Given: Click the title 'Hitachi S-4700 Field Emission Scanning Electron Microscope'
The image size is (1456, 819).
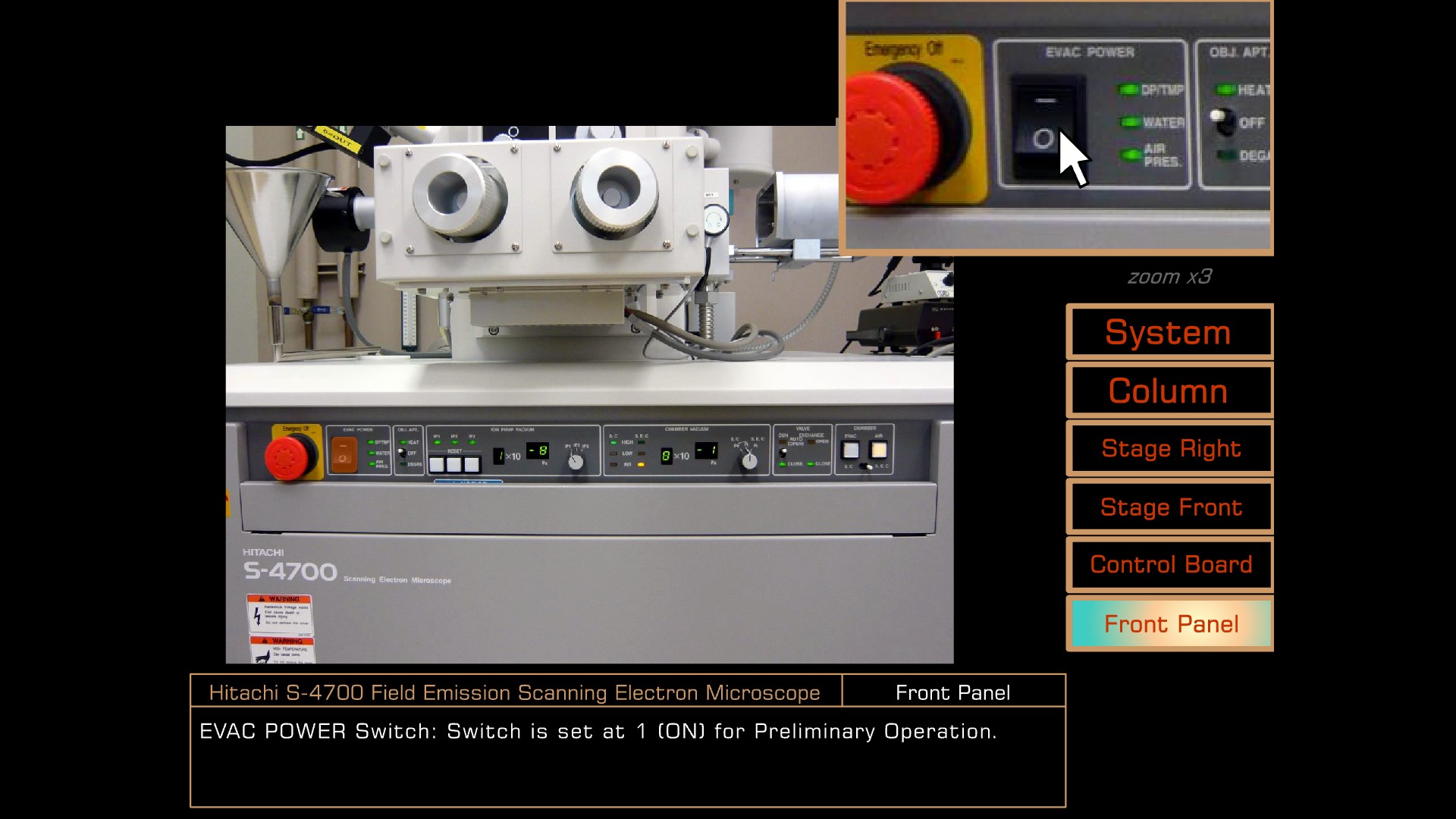Looking at the screenshot, I should coord(515,692).
